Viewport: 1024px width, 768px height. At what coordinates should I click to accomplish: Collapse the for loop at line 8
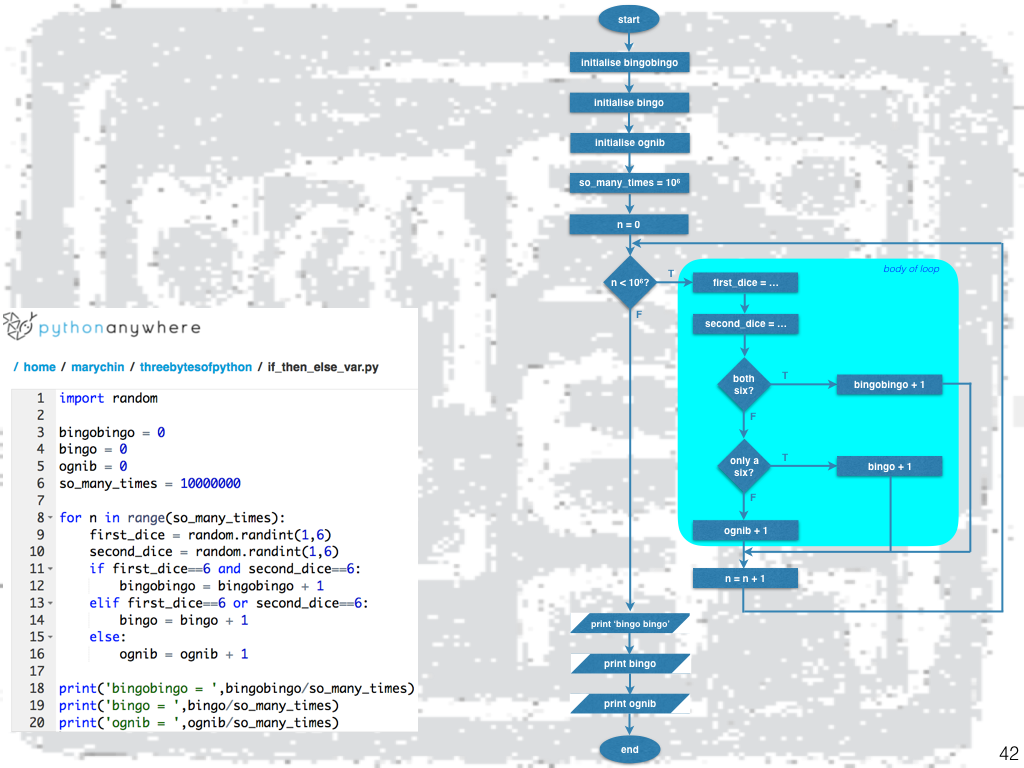(50, 518)
